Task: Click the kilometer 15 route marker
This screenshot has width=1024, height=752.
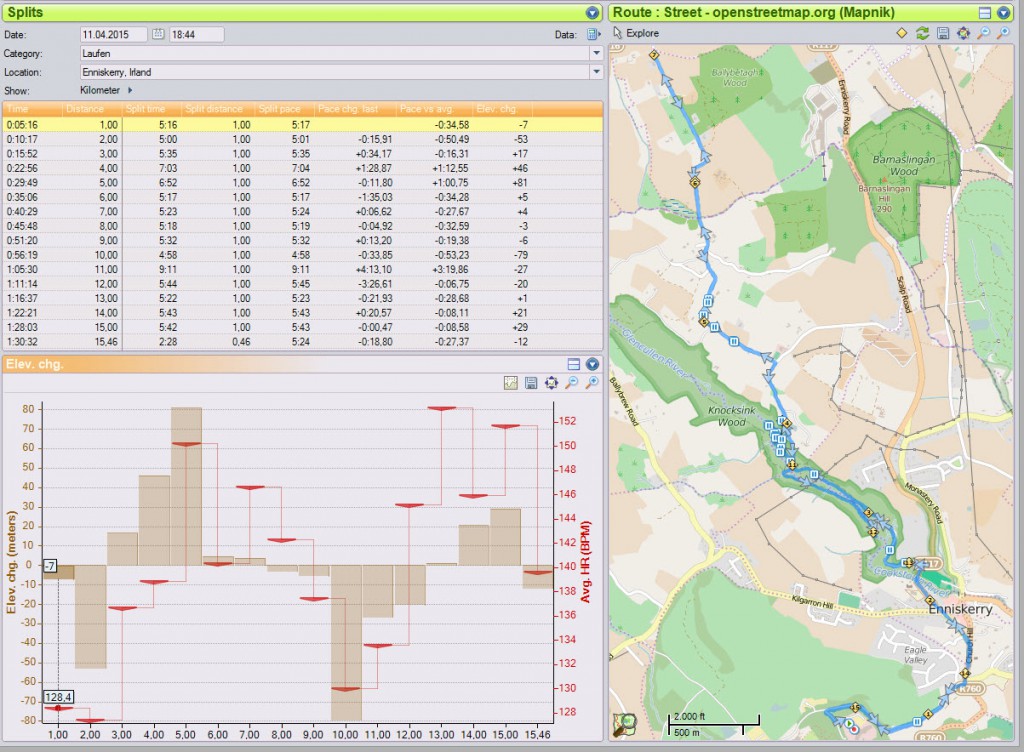Action: [856, 708]
